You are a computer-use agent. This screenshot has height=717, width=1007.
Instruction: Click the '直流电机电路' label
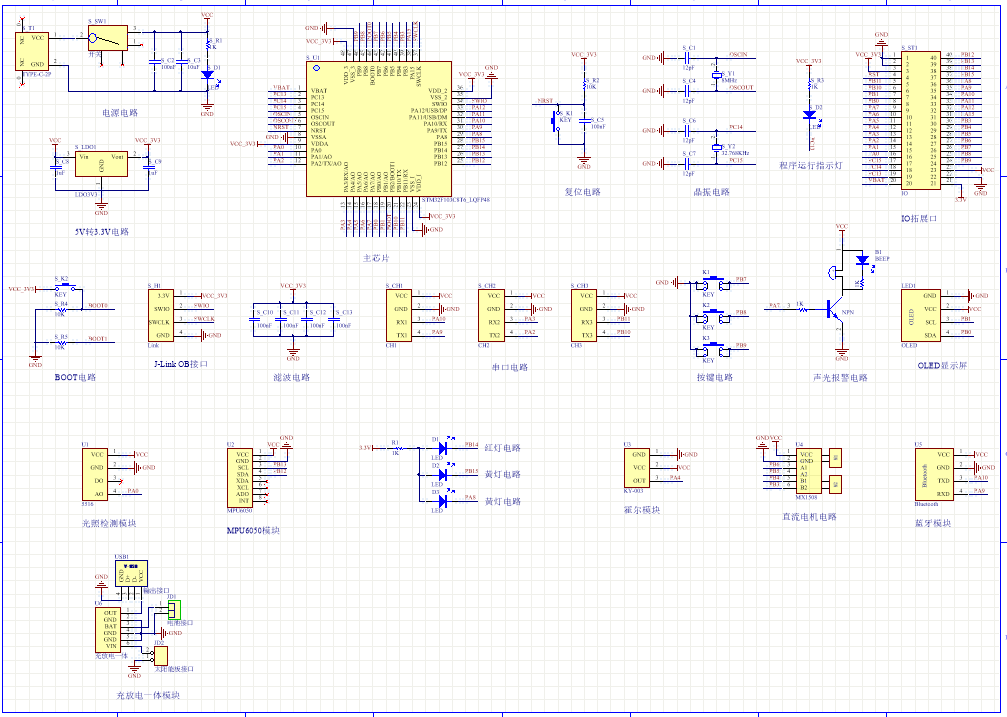(809, 517)
